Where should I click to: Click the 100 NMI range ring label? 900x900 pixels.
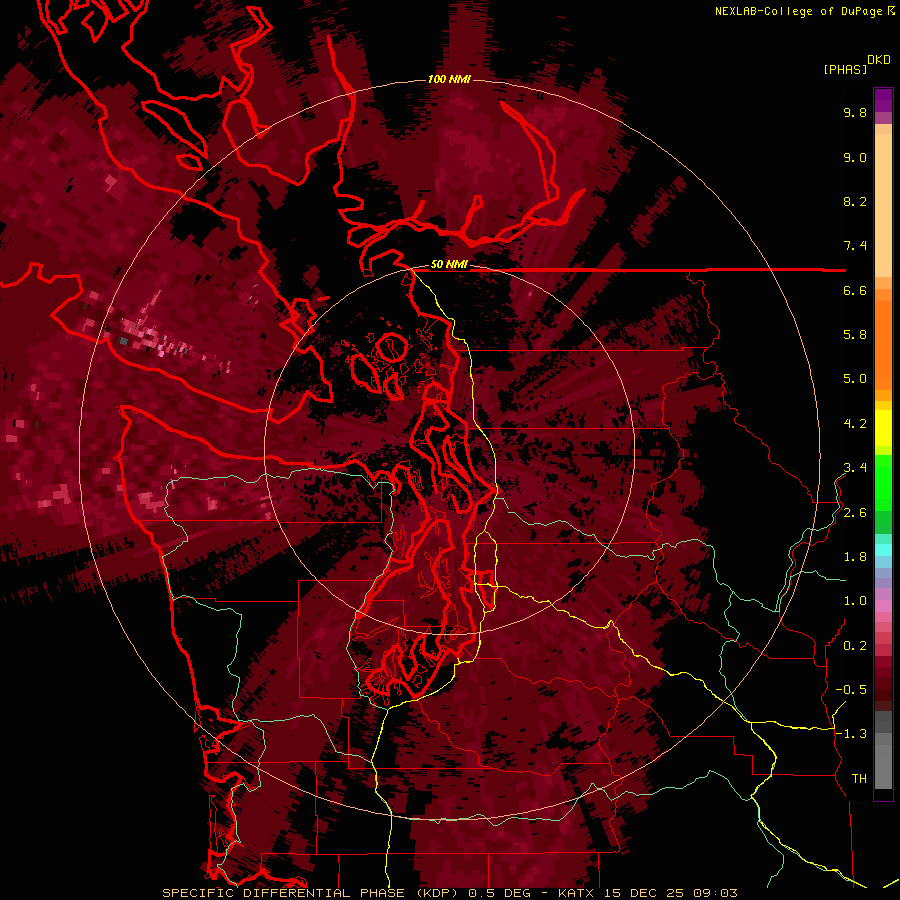point(449,79)
